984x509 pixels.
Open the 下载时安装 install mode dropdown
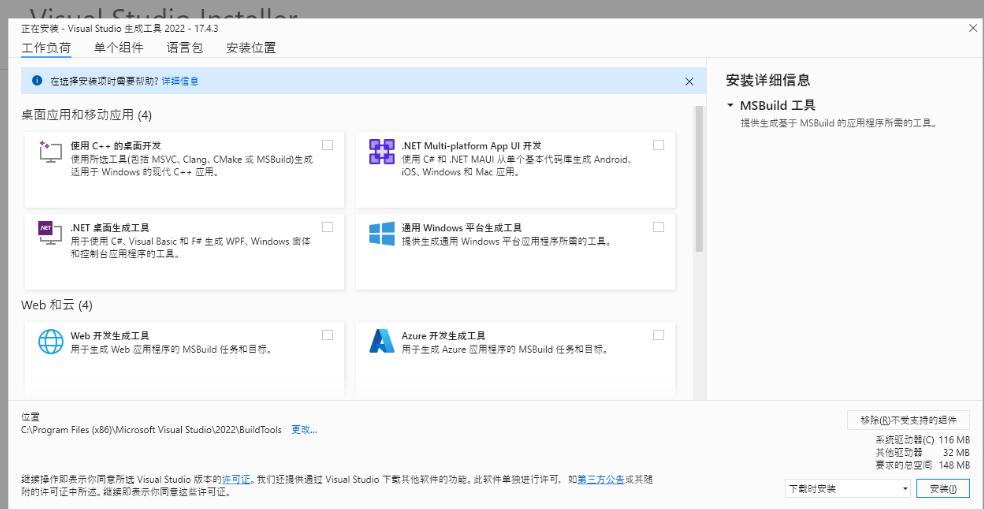(848, 488)
